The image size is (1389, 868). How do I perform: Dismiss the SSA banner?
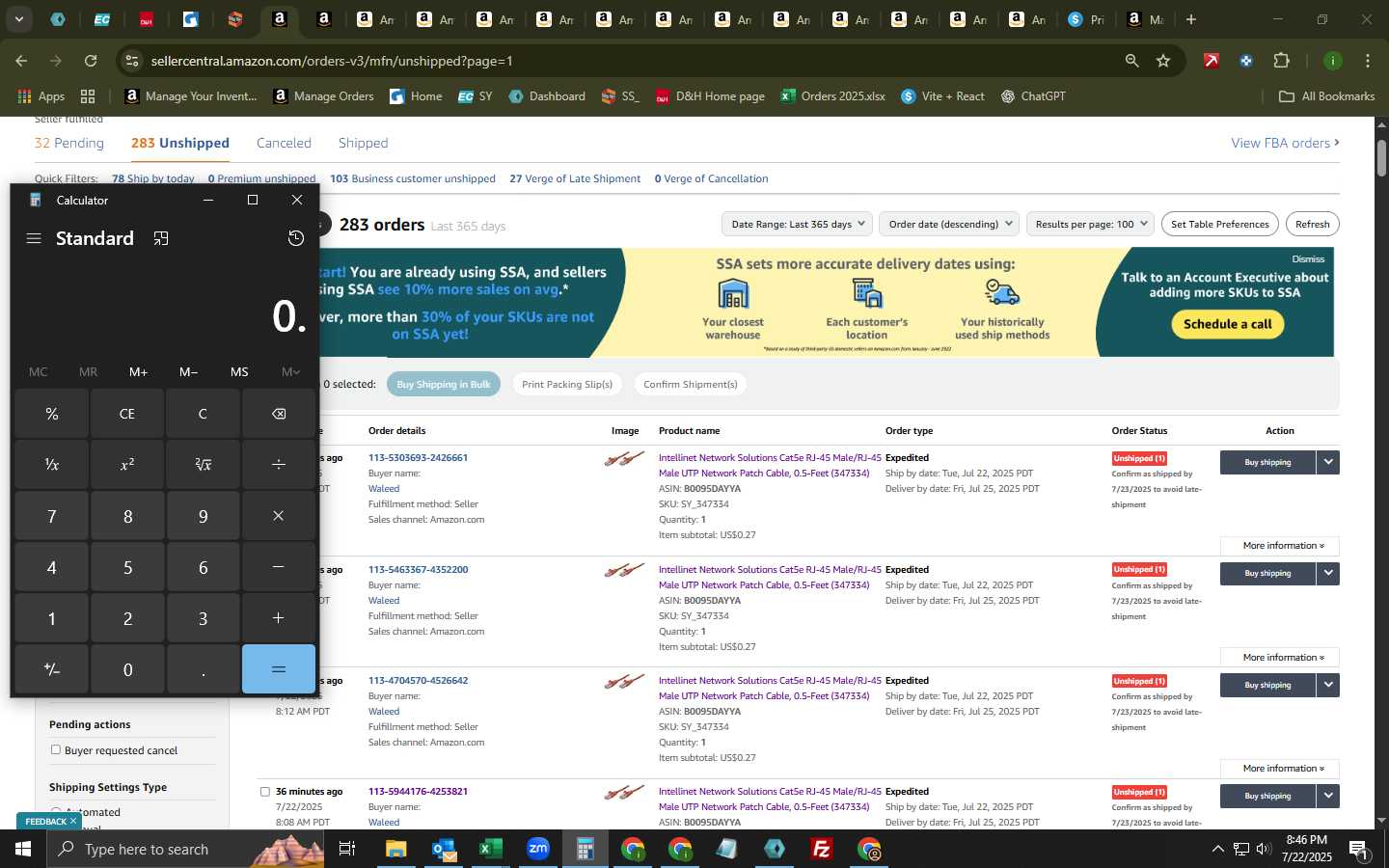pos(1308,259)
